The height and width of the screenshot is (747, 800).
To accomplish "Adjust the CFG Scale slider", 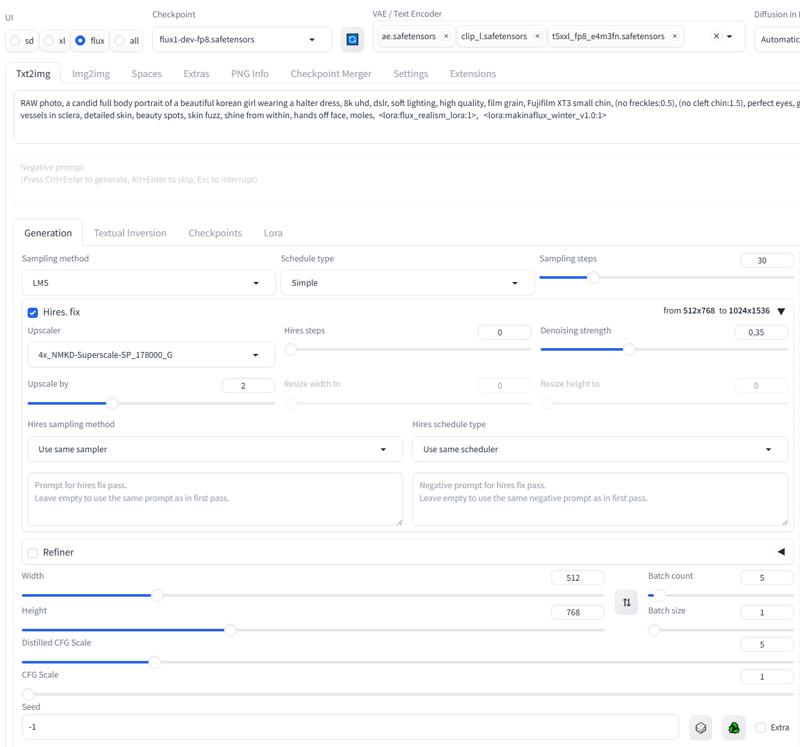I will 408,694.
